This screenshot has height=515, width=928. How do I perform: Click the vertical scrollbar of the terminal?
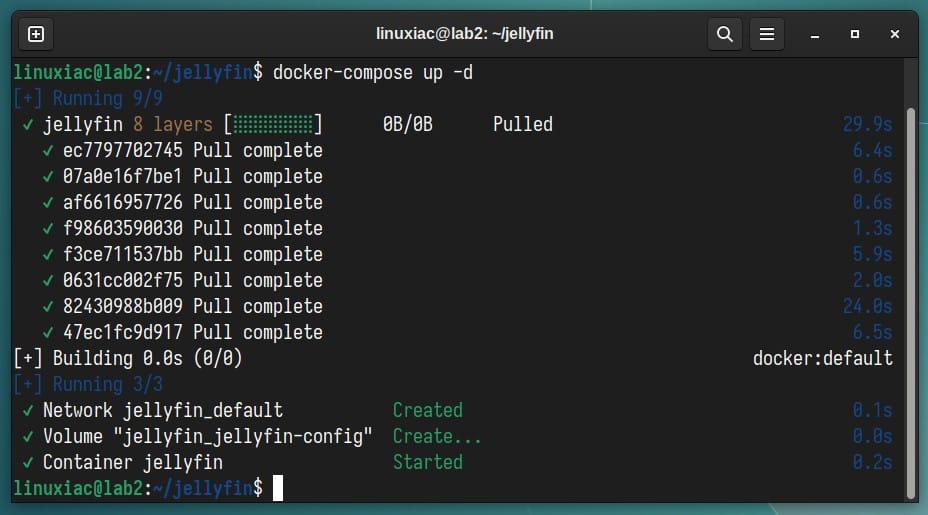pyautogui.click(x=910, y=300)
